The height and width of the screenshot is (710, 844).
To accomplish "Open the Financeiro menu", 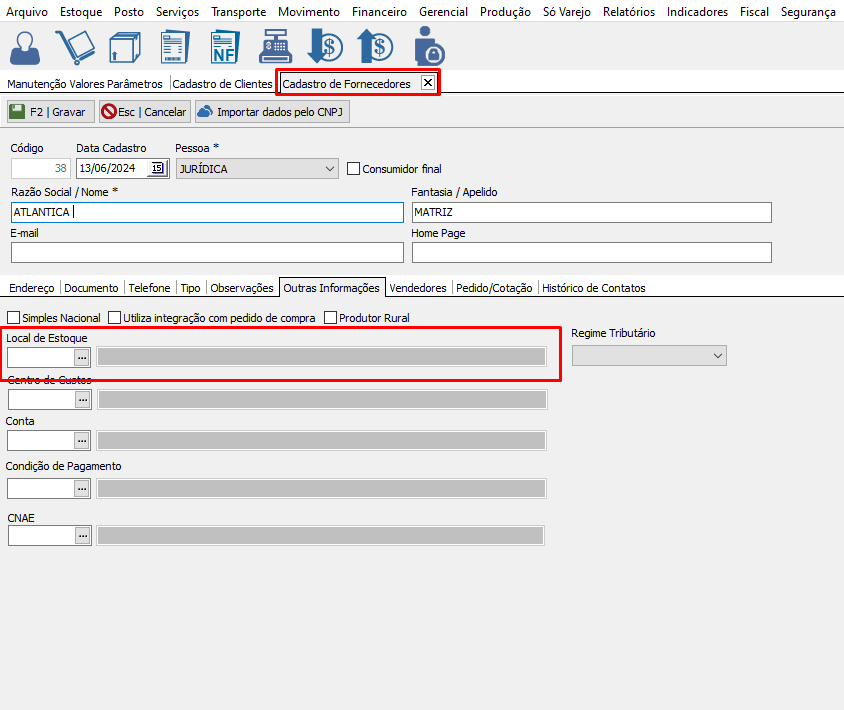I will click(379, 12).
